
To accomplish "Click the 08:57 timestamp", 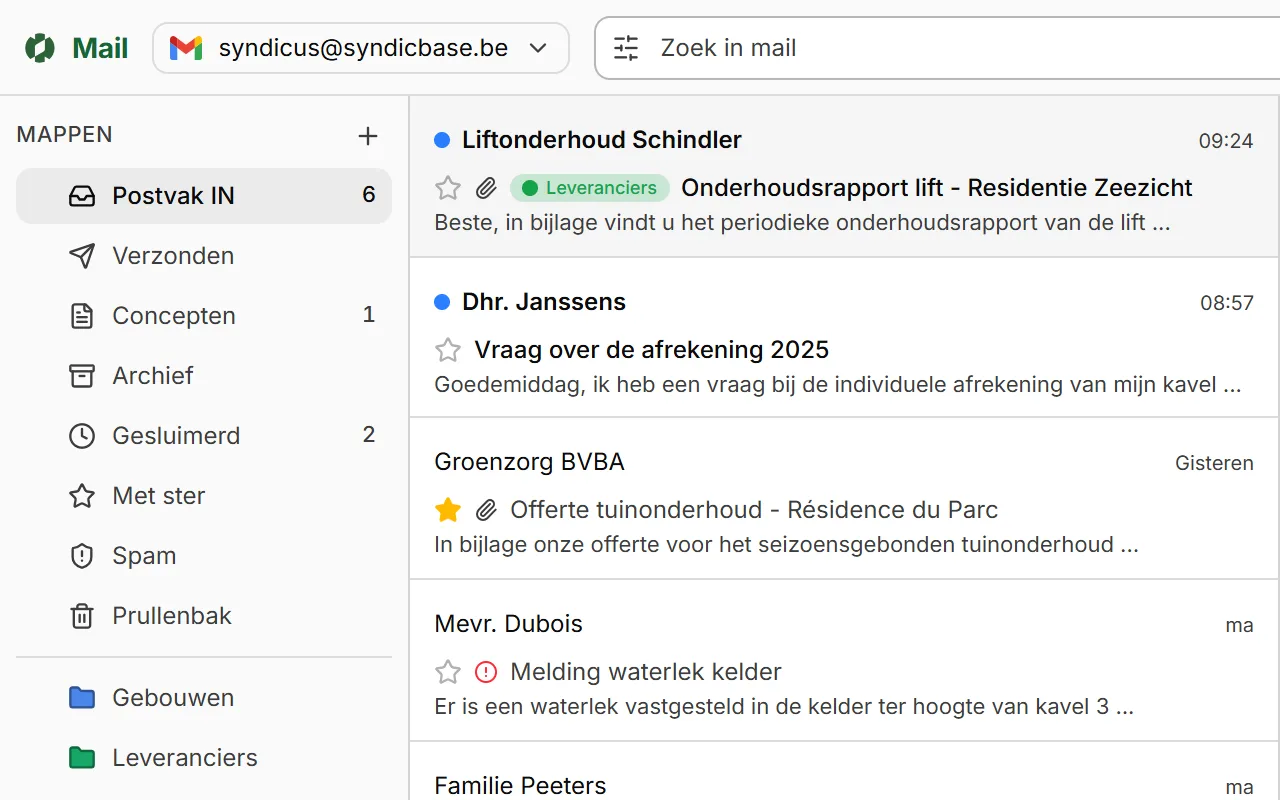I will click(1227, 303).
